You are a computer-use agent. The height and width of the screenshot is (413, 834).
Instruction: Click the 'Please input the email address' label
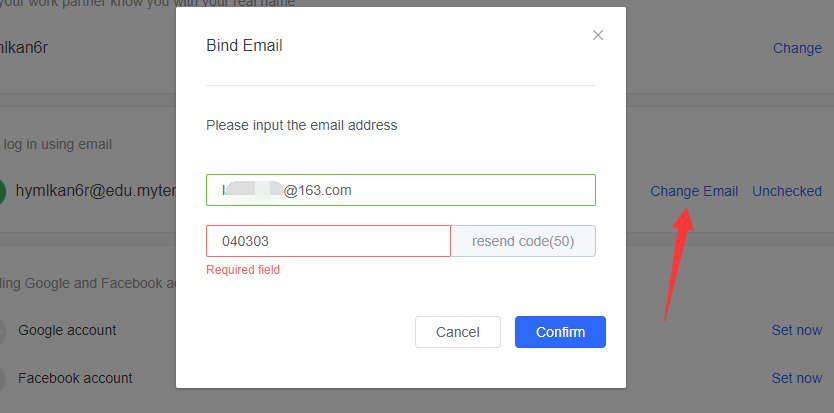301,125
